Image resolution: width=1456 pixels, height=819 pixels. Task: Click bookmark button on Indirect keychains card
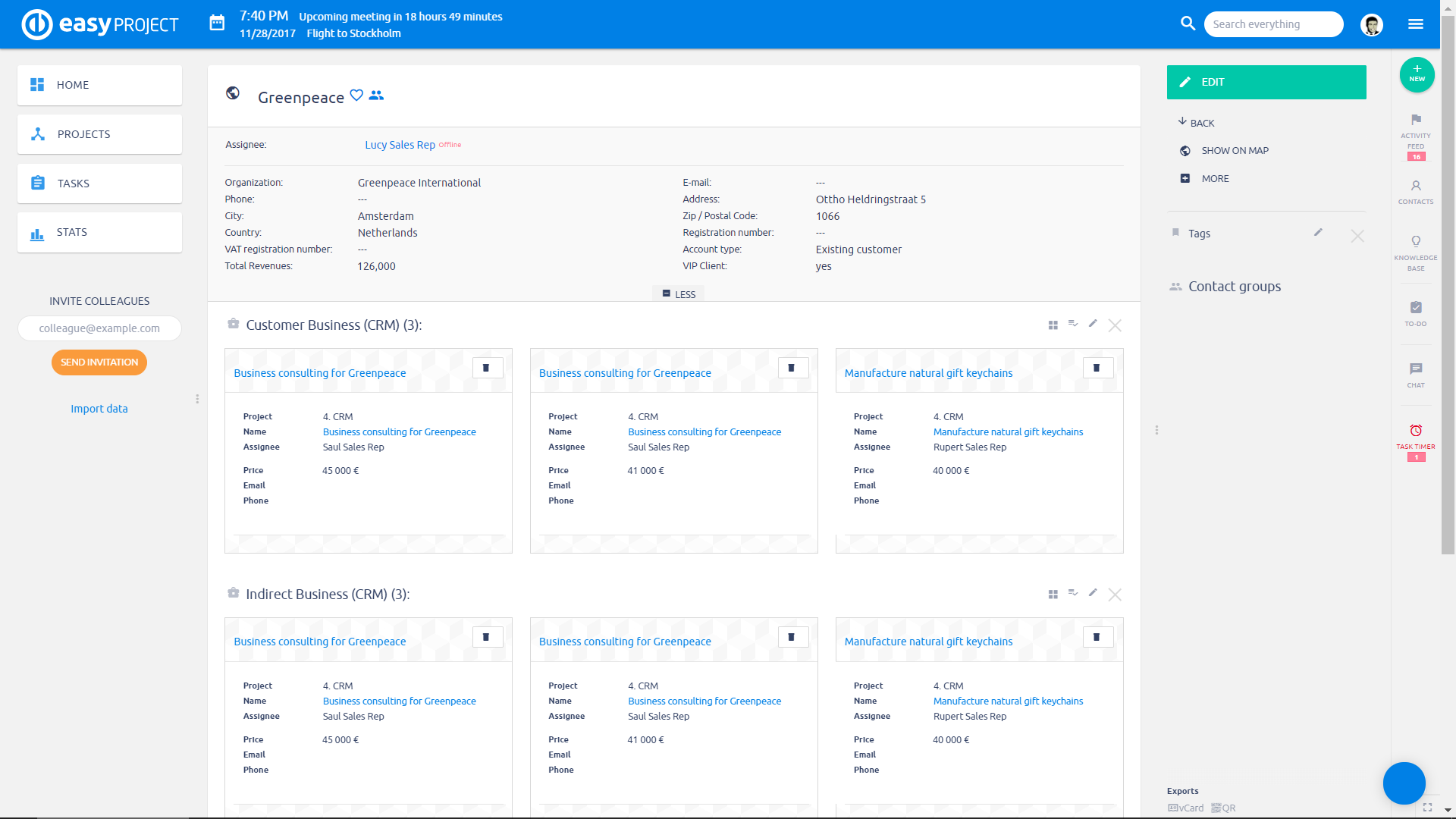tap(1097, 637)
